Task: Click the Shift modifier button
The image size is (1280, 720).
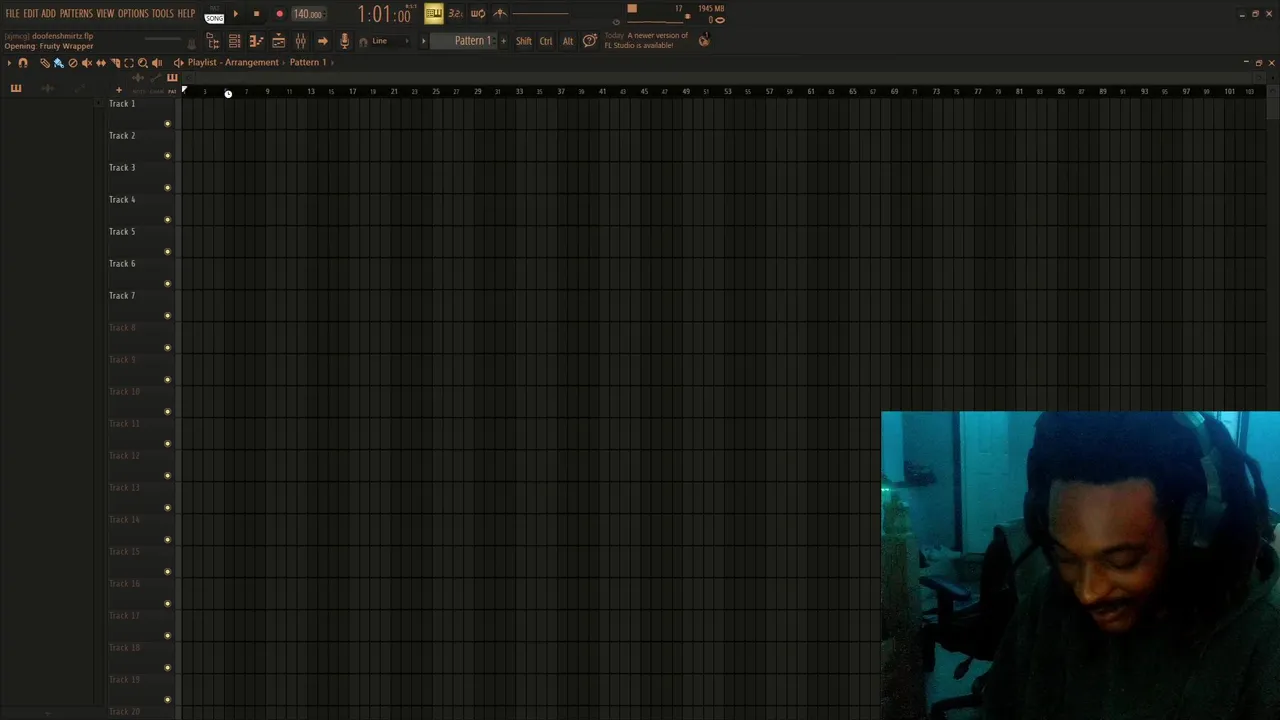Action: pos(524,41)
